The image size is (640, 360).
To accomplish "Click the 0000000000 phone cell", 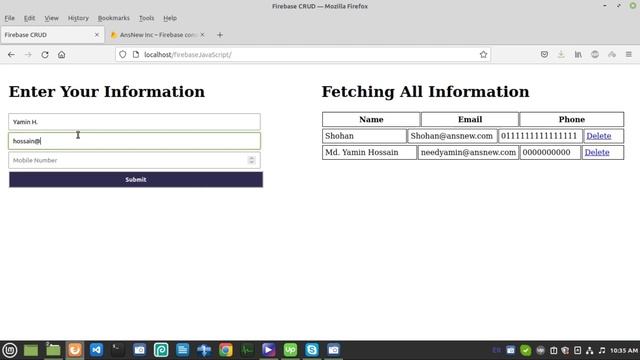I will (x=550, y=152).
